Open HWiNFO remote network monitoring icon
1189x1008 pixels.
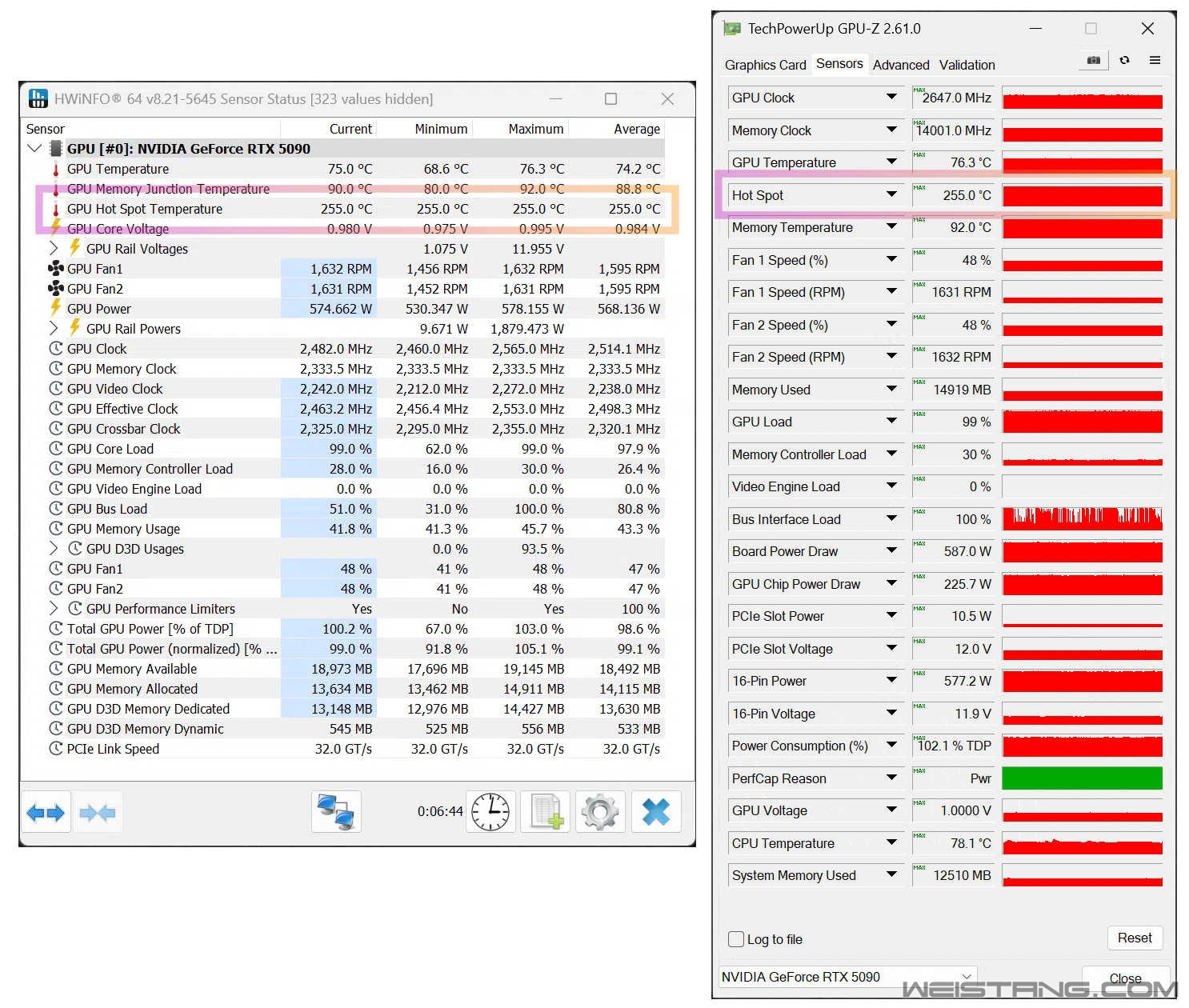(x=336, y=813)
